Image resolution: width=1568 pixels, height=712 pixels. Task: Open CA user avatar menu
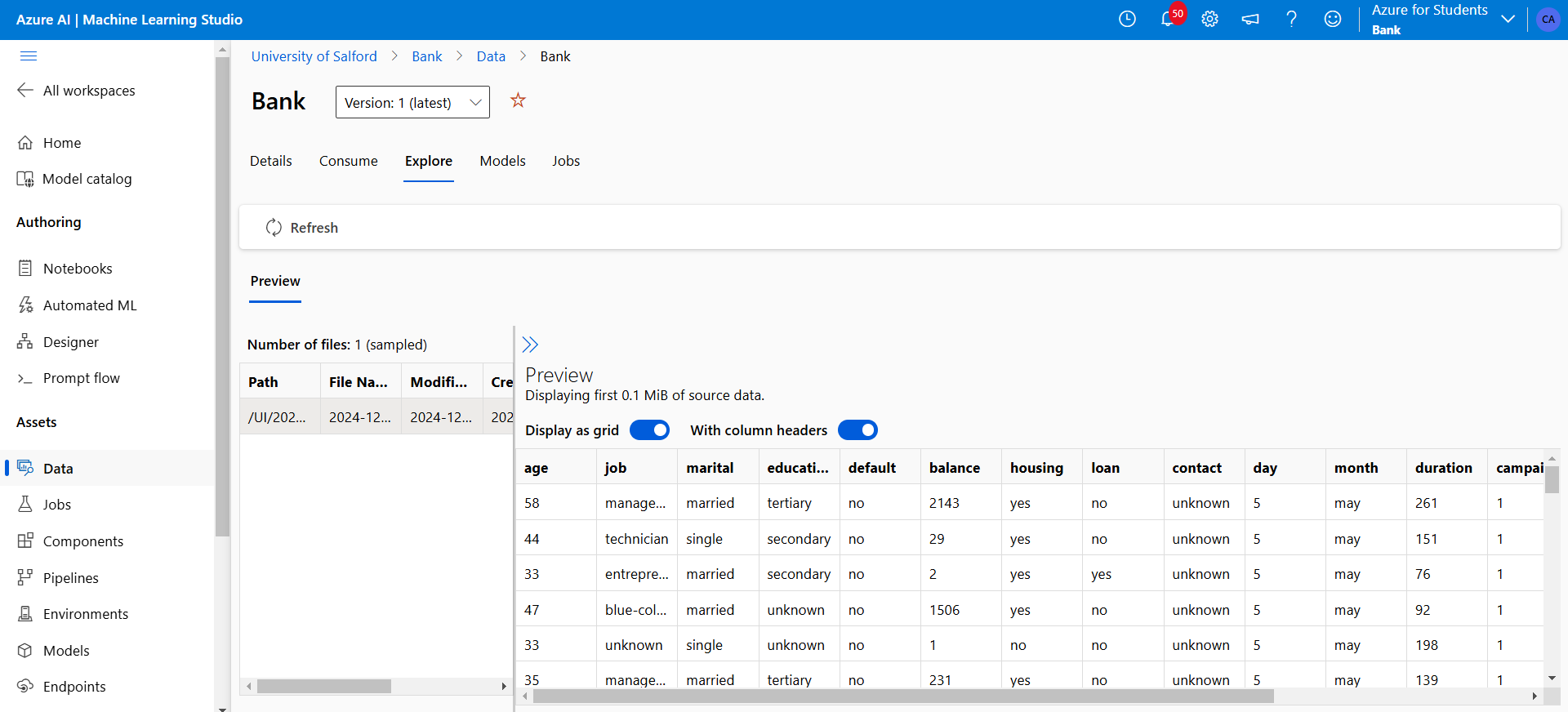pos(1548,20)
